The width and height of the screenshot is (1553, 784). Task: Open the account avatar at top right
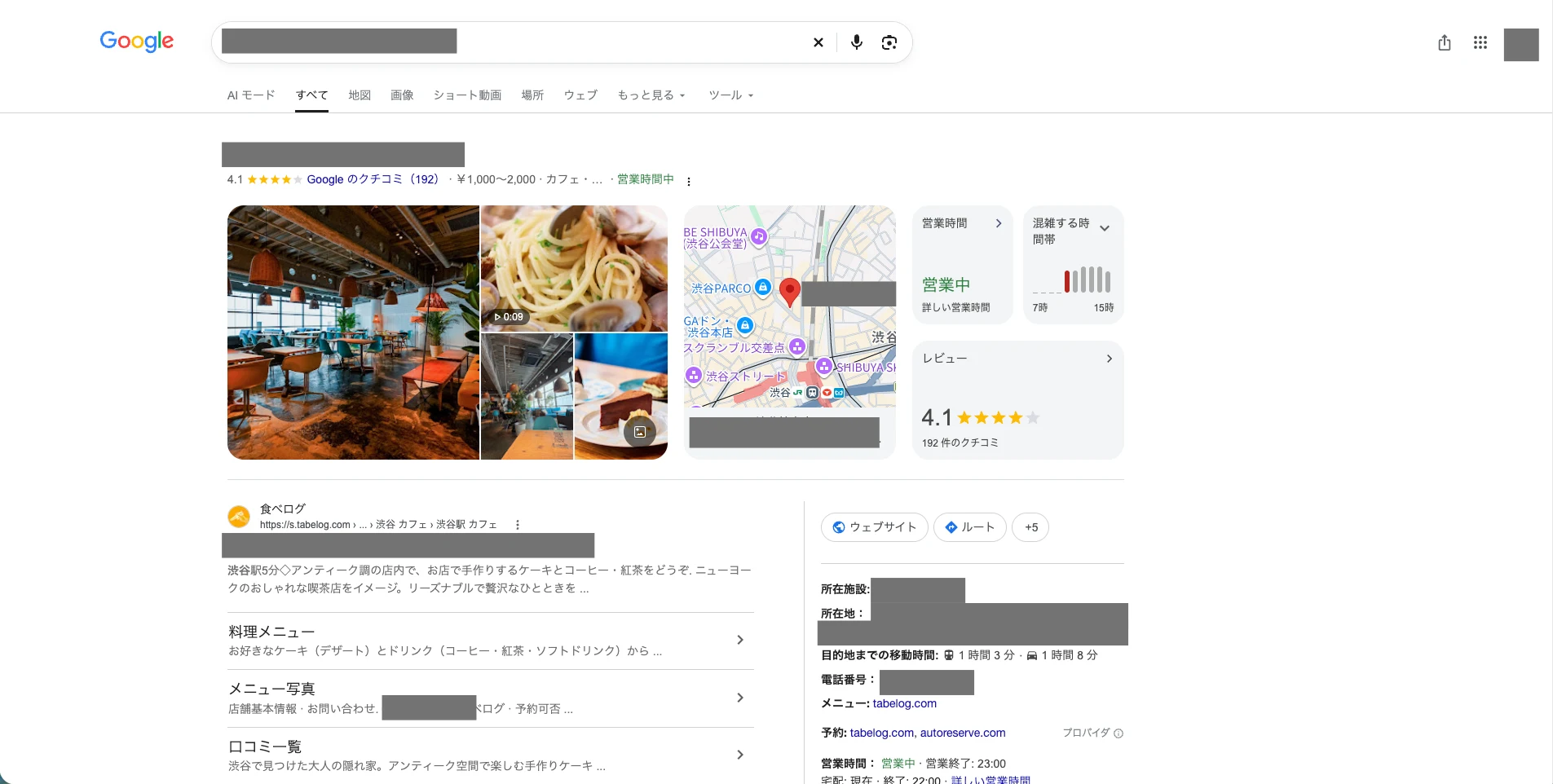pyautogui.click(x=1521, y=45)
